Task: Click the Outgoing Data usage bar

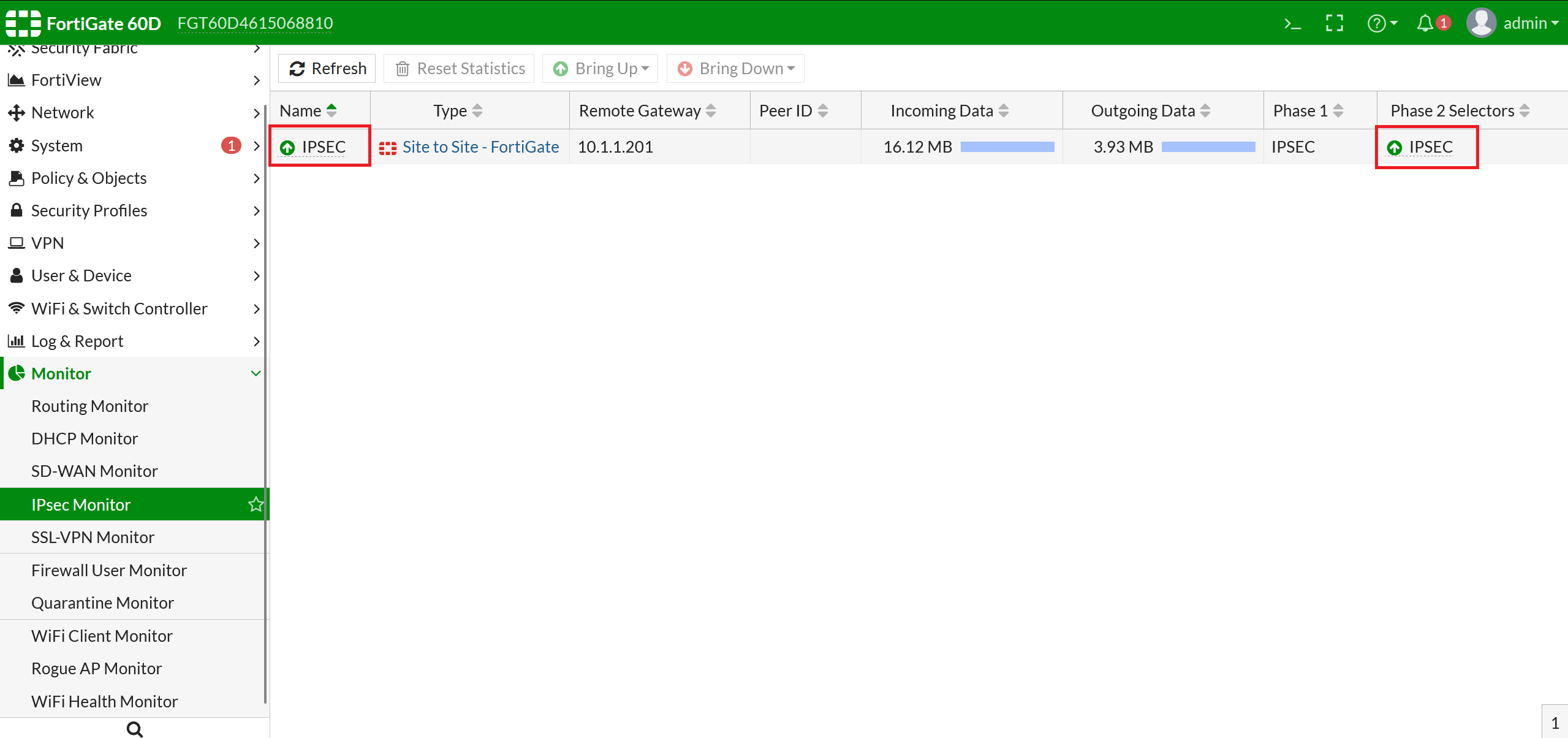Action: coord(1208,146)
